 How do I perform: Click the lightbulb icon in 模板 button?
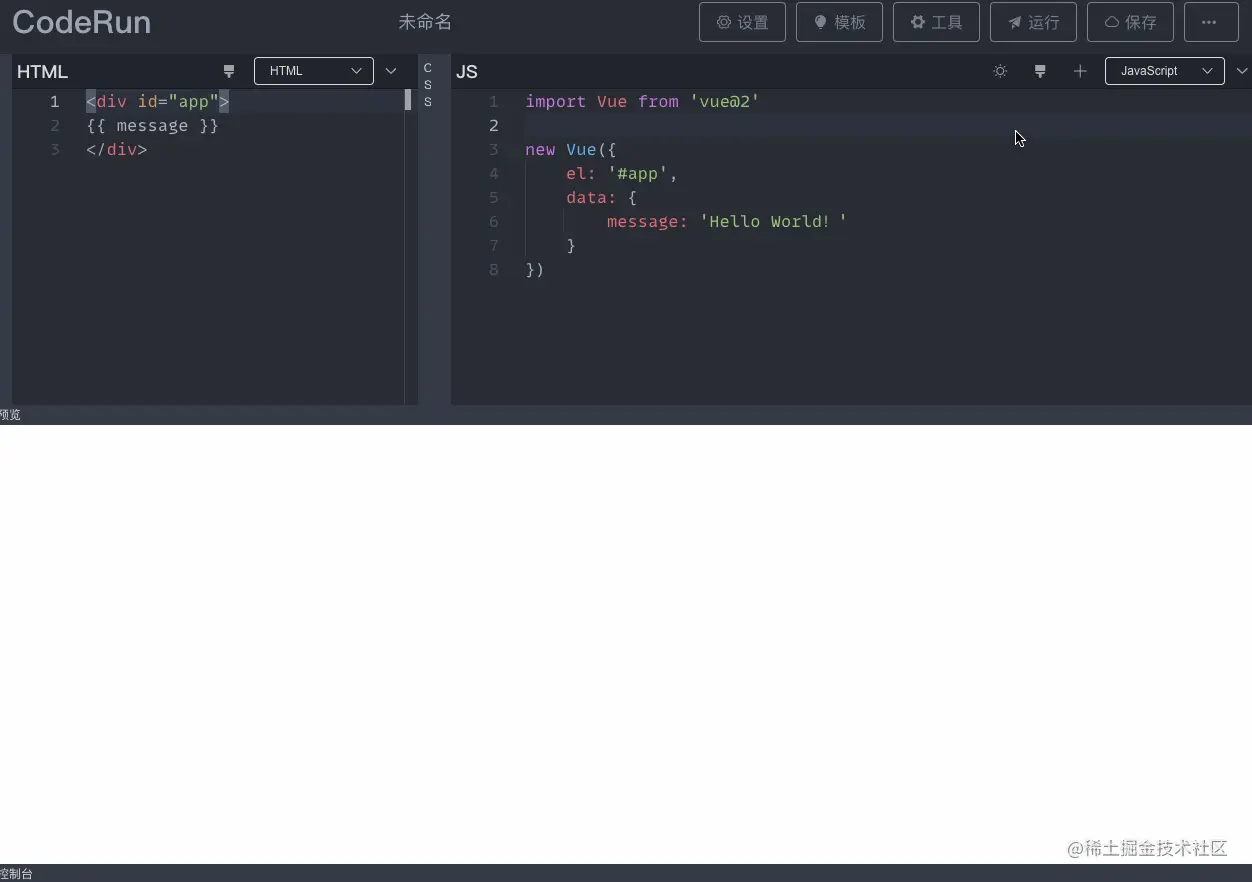click(821, 22)
